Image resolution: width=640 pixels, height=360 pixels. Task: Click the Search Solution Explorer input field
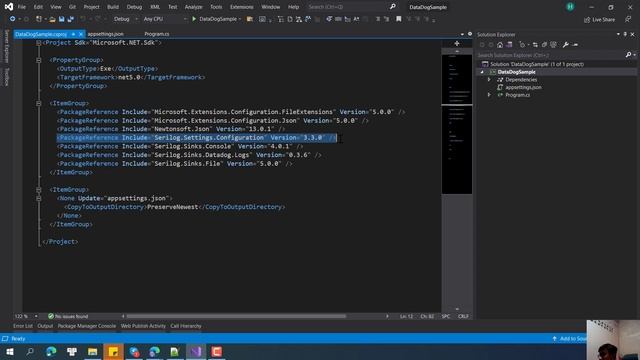[x=551, y=55]
